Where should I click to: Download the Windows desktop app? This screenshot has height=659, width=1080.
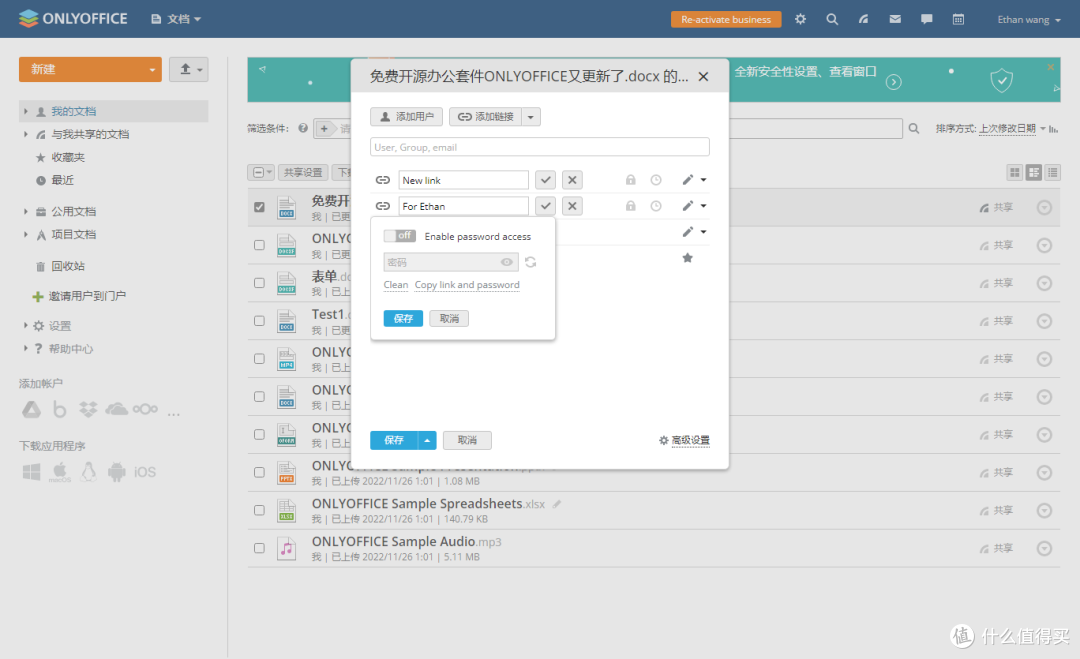pyautogui.click(x=31, y=472)
